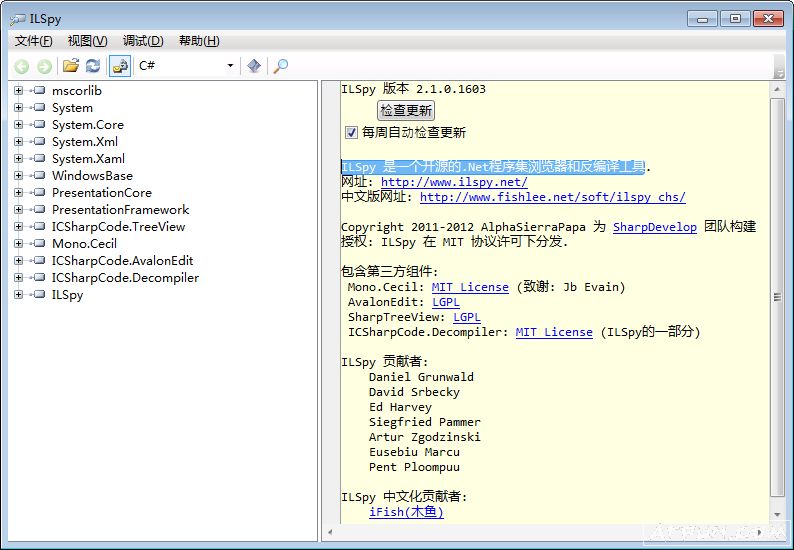Open the 视图(V) menu
Viewport: 794px width, 550px height.
point(88,41)
